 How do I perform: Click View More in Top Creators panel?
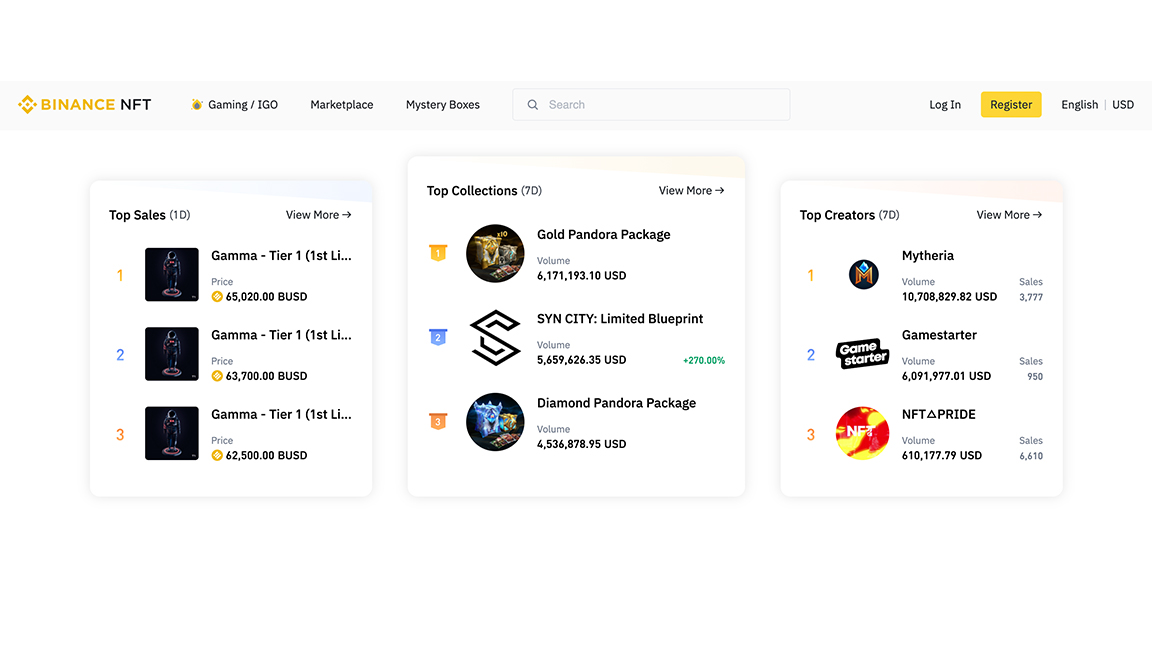(1009, 214)
